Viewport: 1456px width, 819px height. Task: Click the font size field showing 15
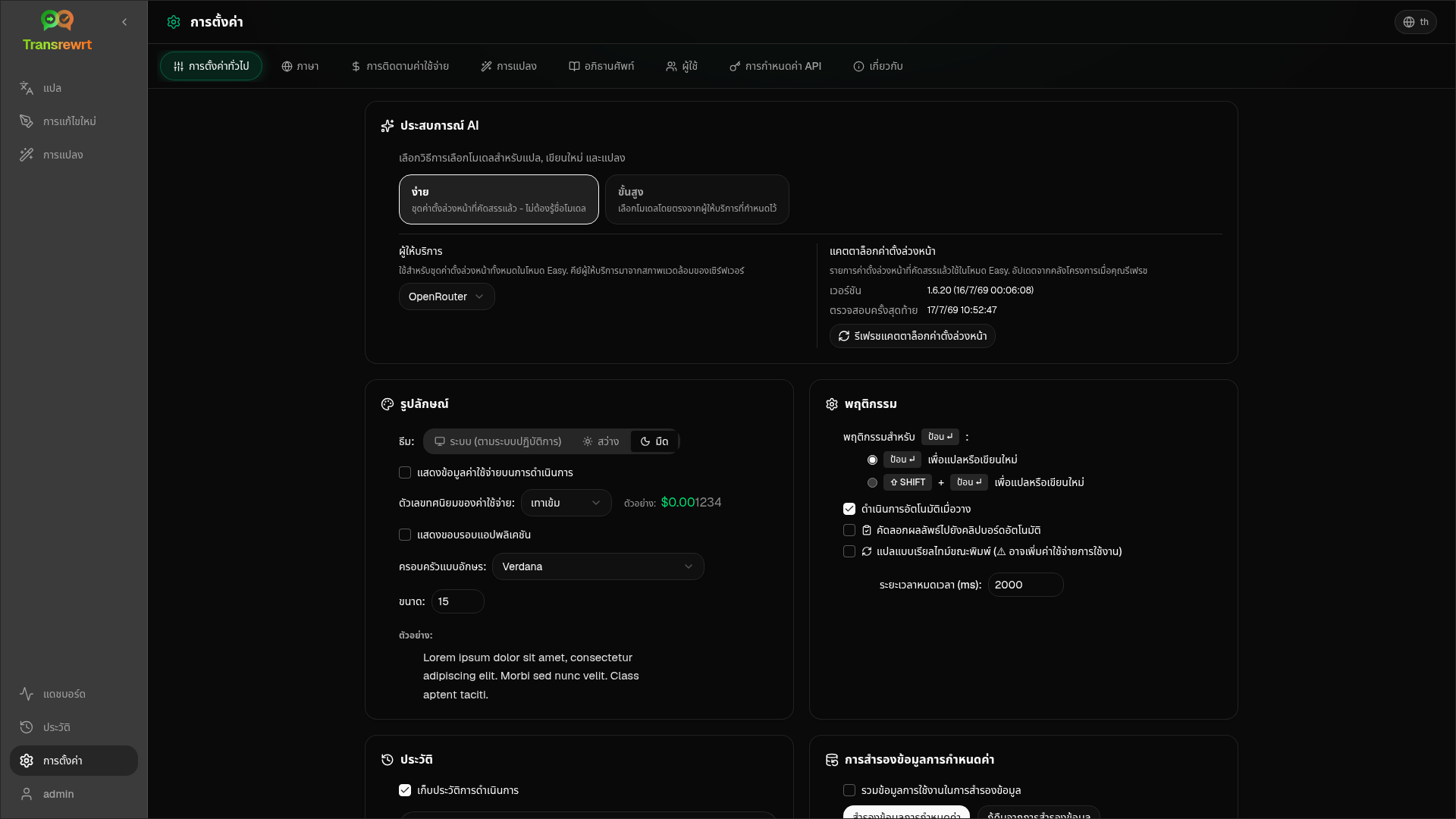click(x=458, y=601)
